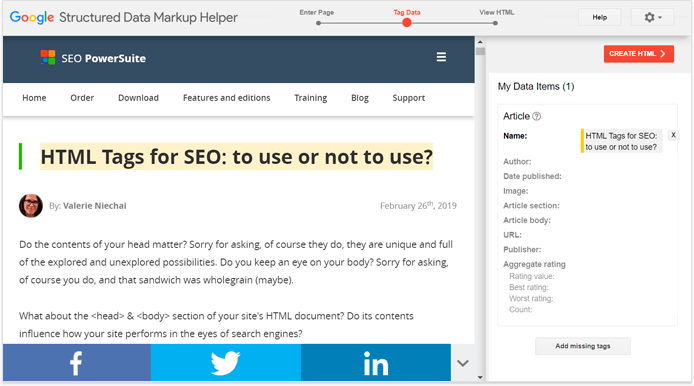694x386 pixels.
Task: Open the Order menu item
Action: coord(82,98)
